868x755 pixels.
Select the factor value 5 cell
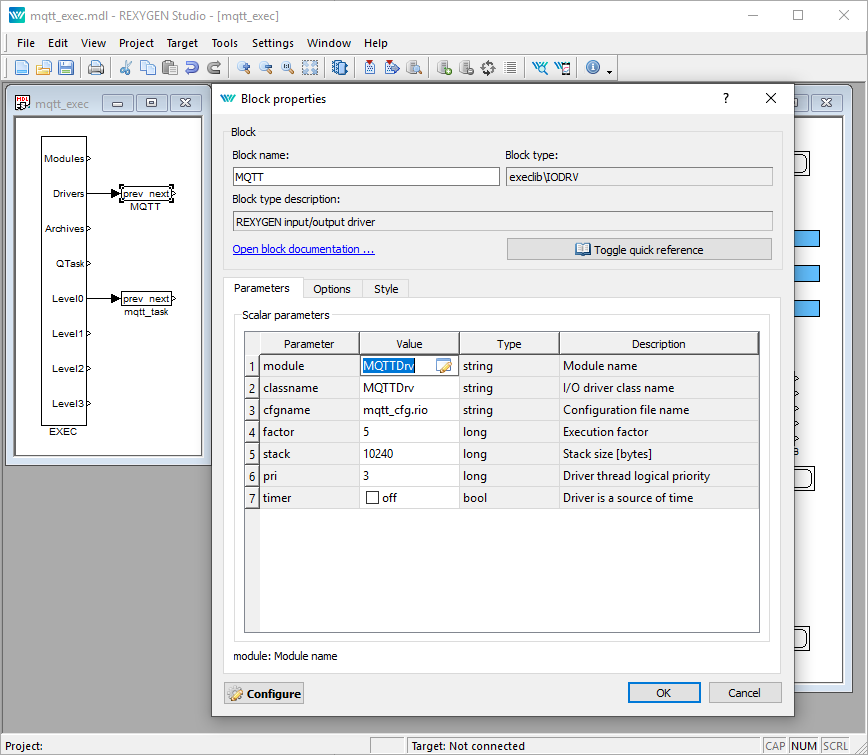pos(409,432)
